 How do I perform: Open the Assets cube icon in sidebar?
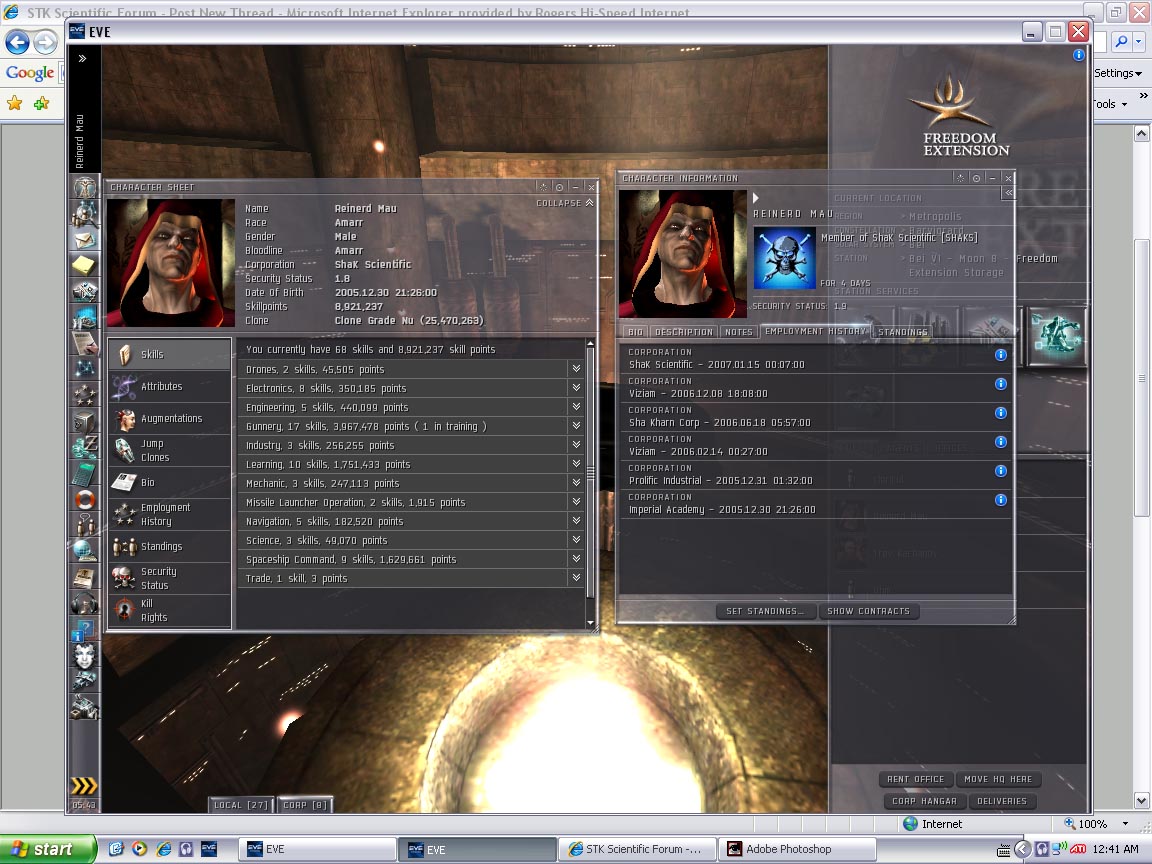85,421
